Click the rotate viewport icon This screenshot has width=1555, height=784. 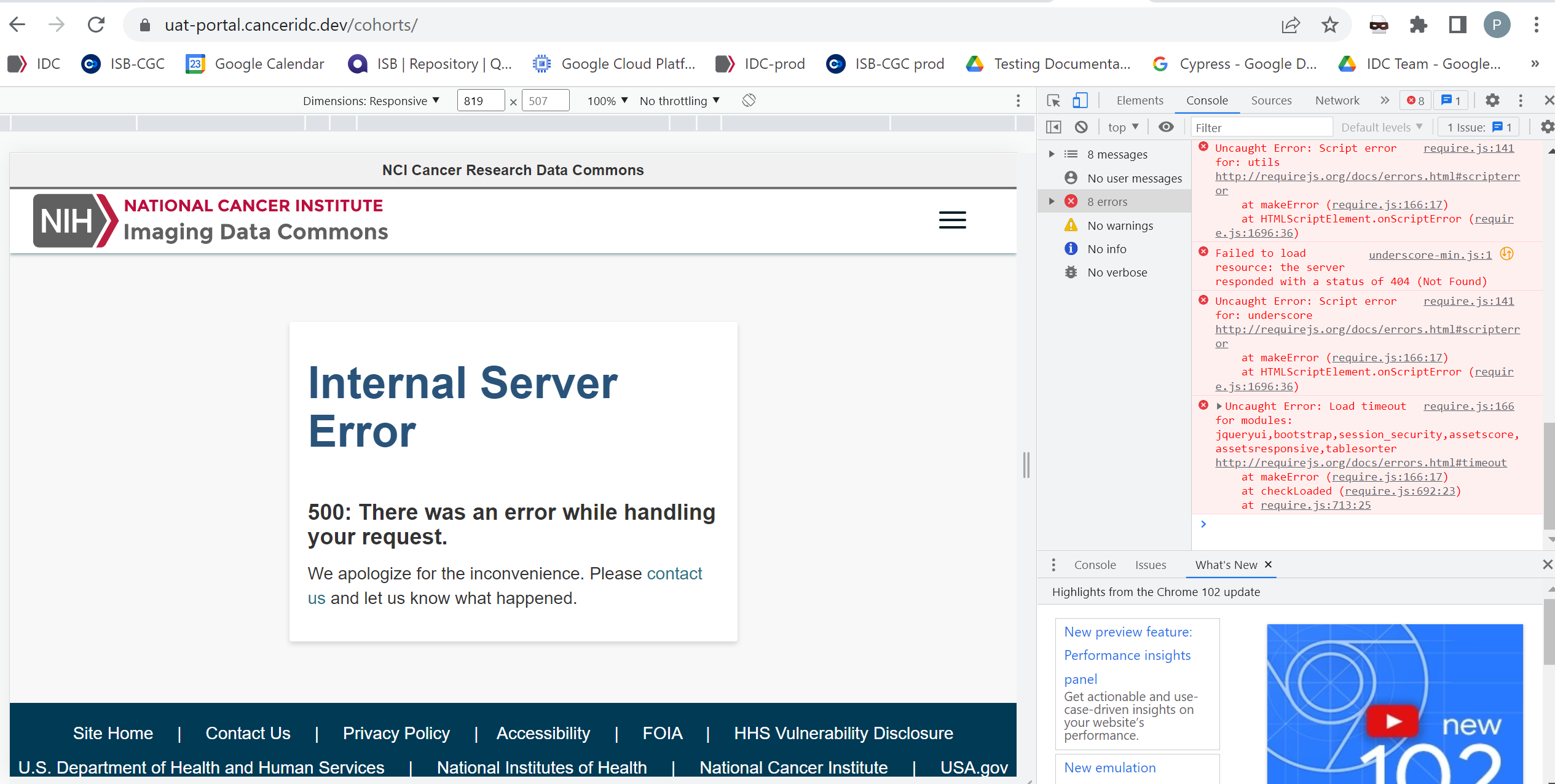749,100
